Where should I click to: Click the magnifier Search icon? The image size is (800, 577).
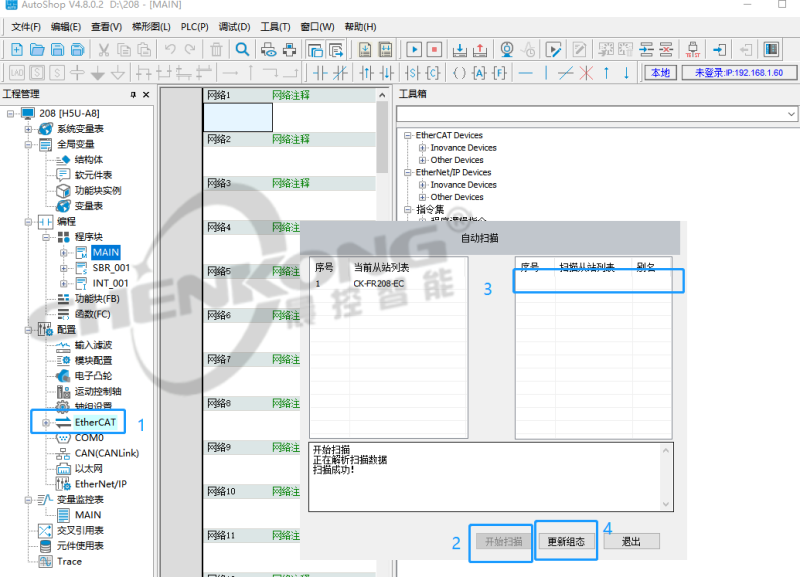[x=242, y=49]
